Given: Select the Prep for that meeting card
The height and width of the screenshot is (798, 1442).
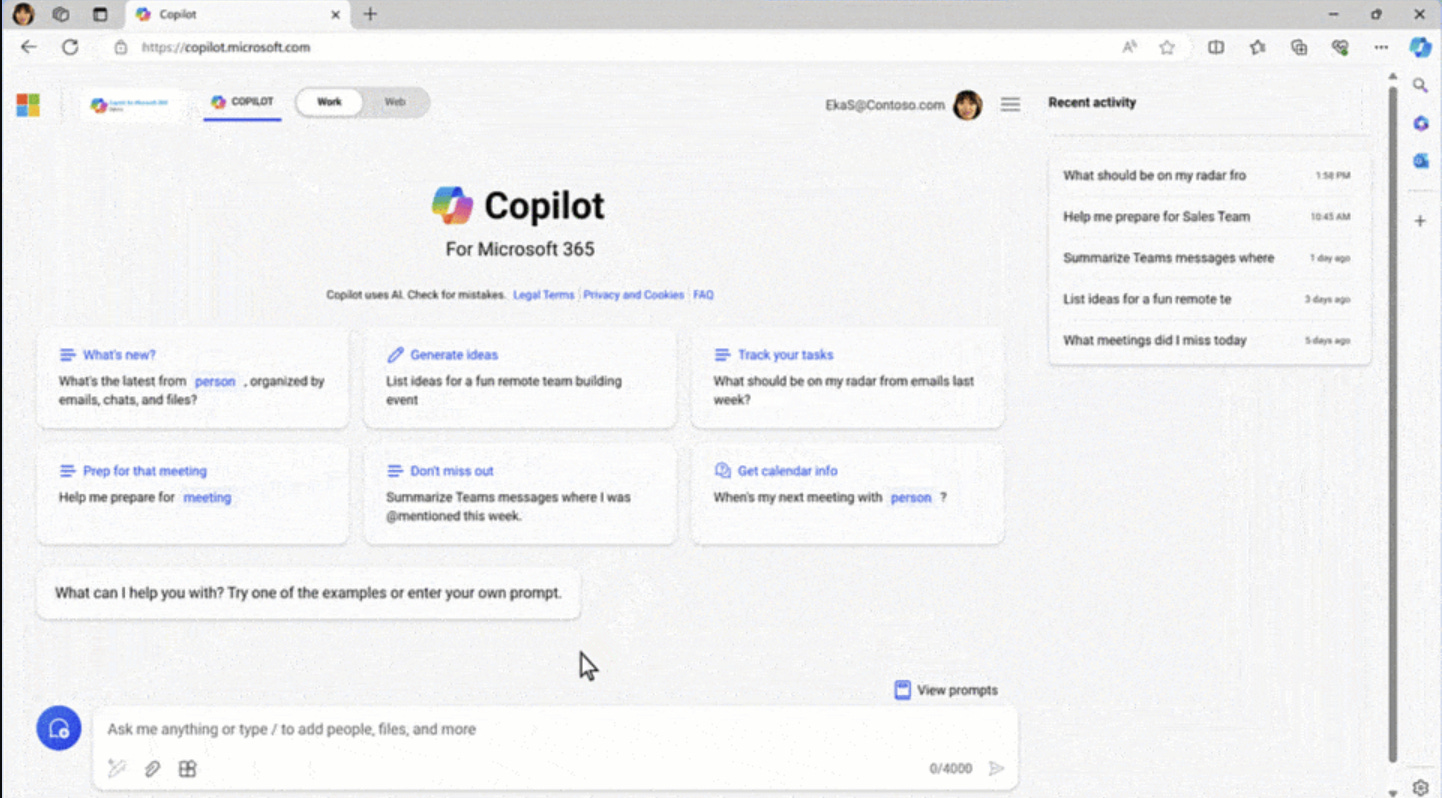Looking at the screenshot, I should pyautogui.click(x=193, y=494).
